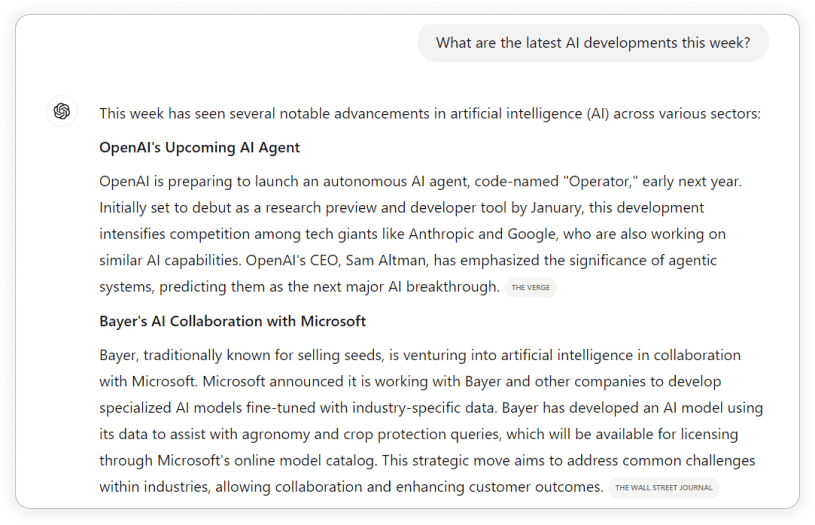Open The Wall Street Journal source citation
Screen dimensions: 815x525
(x=664, y=488)
